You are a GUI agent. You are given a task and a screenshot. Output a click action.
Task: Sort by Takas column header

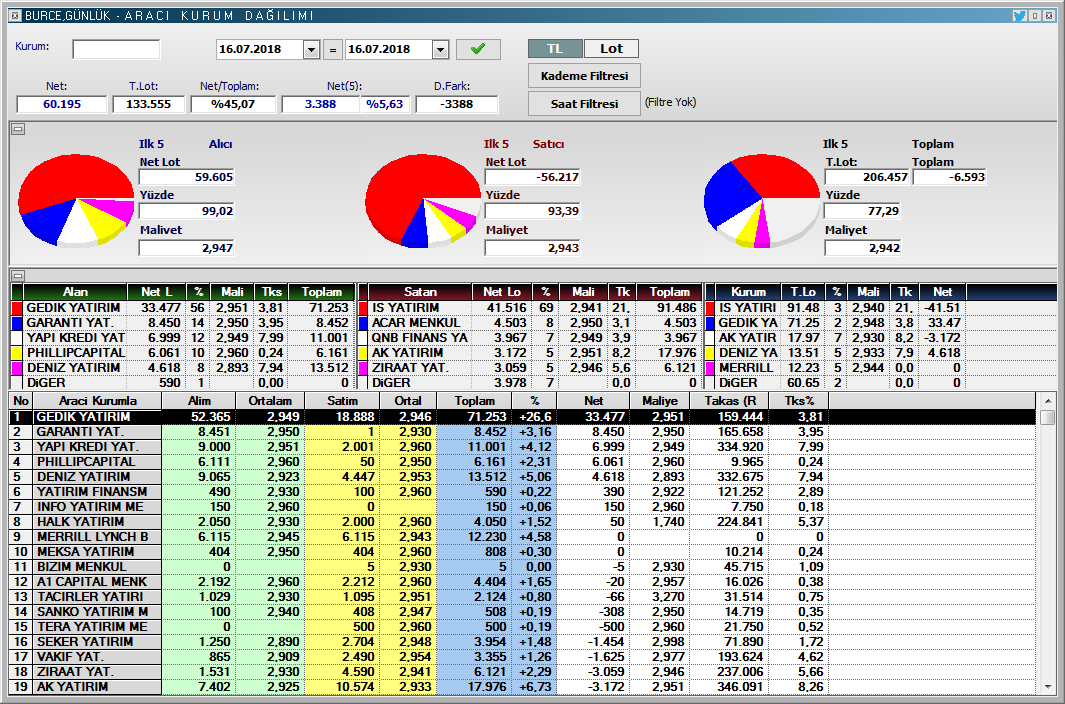click(x=730, y=401)
